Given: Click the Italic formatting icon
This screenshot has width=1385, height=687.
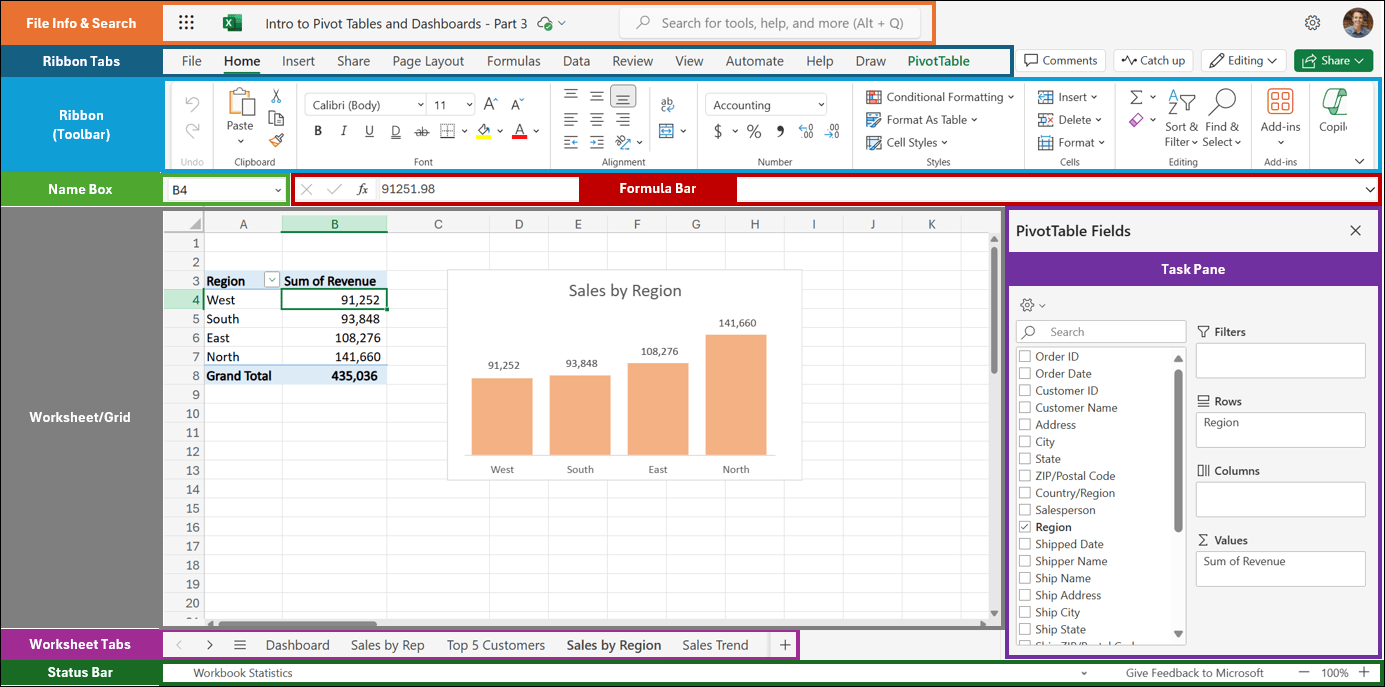Looking at the screenshot, I should (344, 131).
